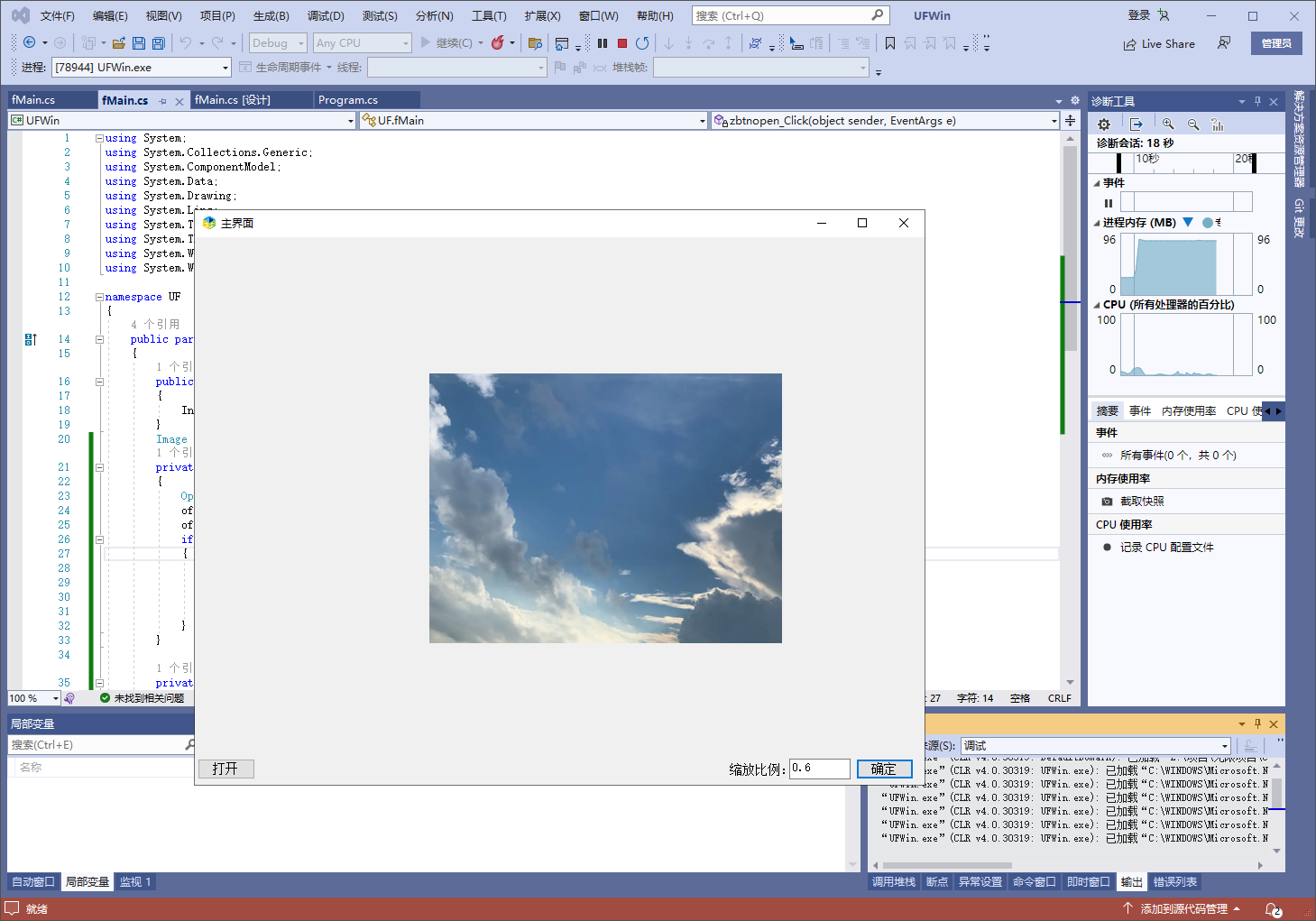Open output source 调试 dropdown

pos(1096,746)
